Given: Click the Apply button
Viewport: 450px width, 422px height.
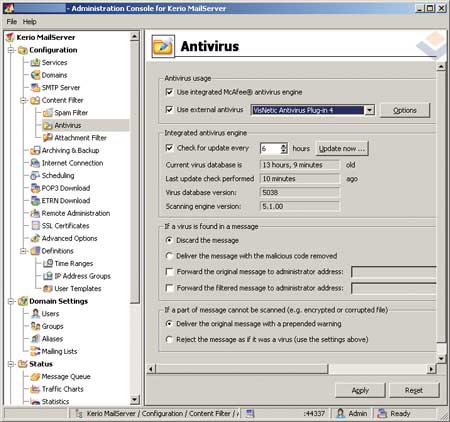Looking at the screenshot, I should coord(360,390).
